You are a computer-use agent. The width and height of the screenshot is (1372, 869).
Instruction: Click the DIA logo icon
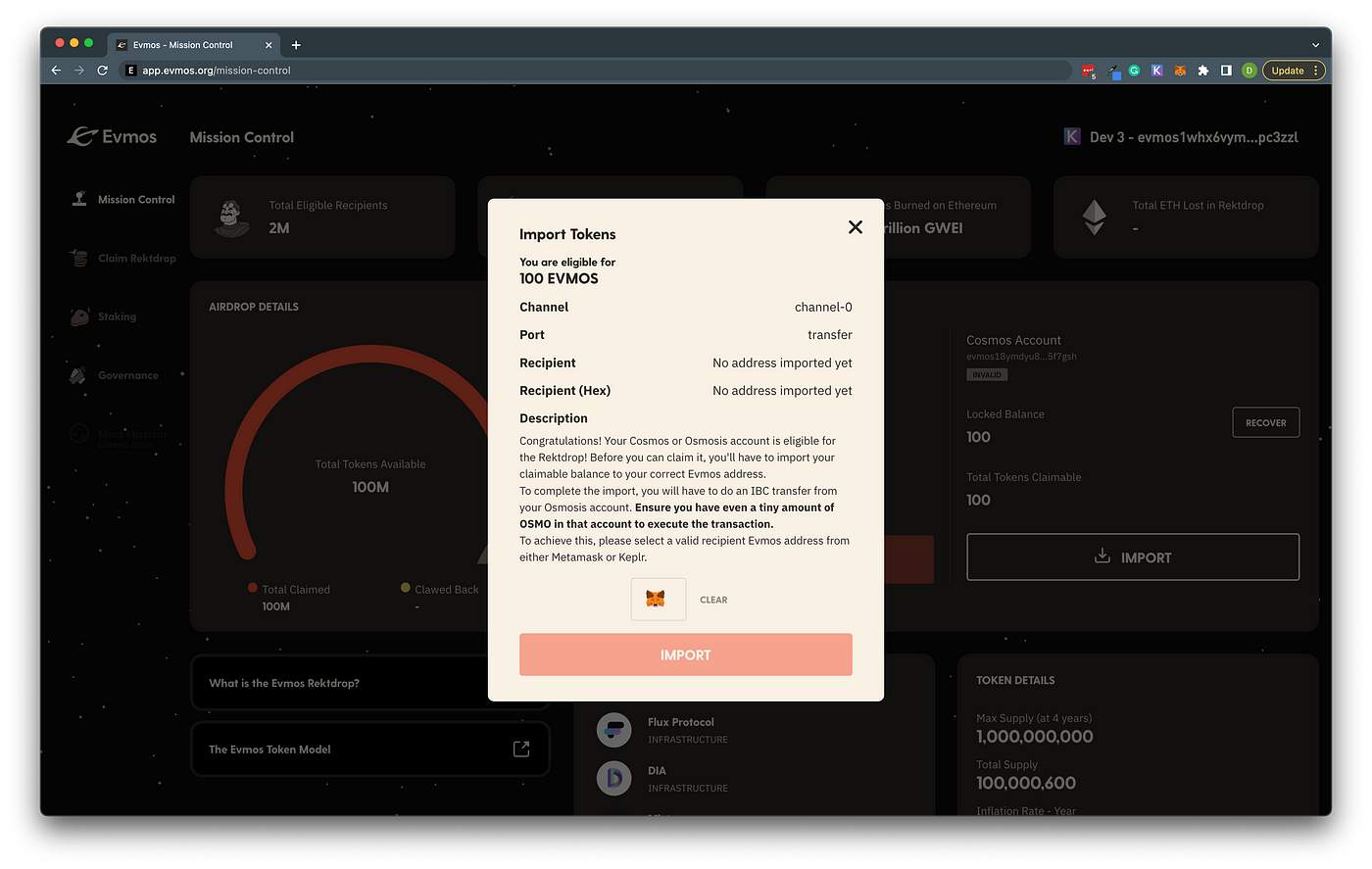[614, 779]
